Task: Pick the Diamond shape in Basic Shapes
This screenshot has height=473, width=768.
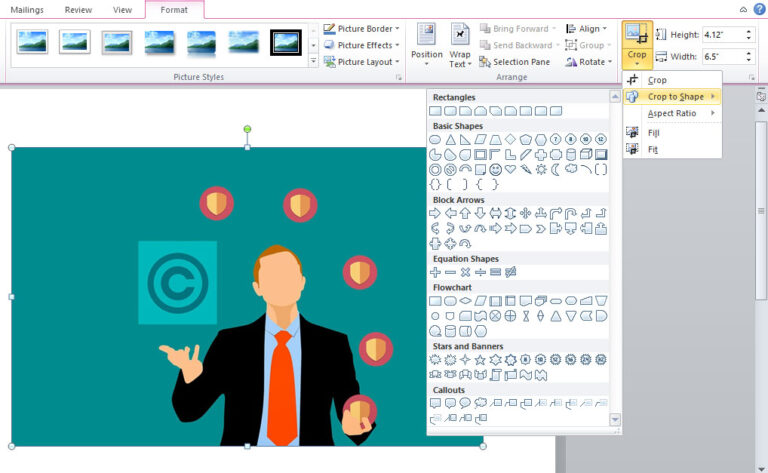Action: coord(510,140)
